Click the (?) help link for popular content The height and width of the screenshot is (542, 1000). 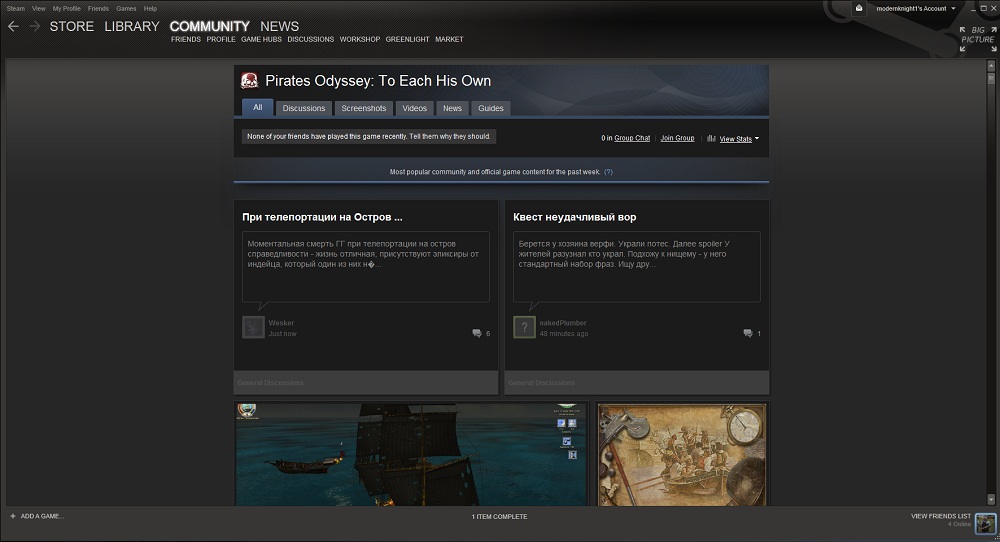coord(608,172)
